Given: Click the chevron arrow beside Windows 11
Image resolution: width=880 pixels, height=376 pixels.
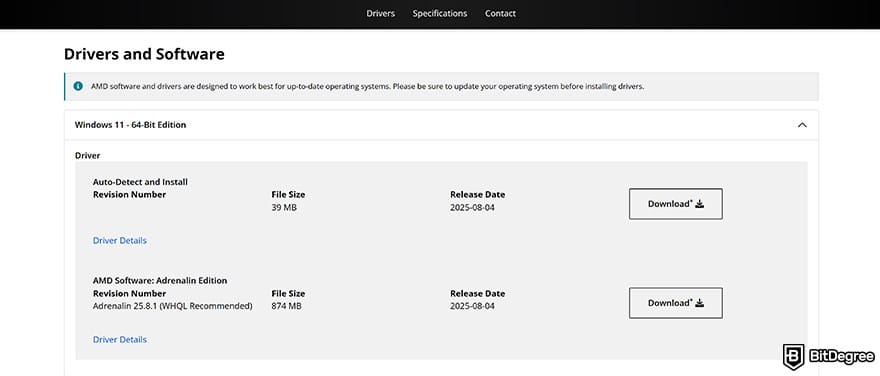Looking at the screenshot, I should 802,125.
